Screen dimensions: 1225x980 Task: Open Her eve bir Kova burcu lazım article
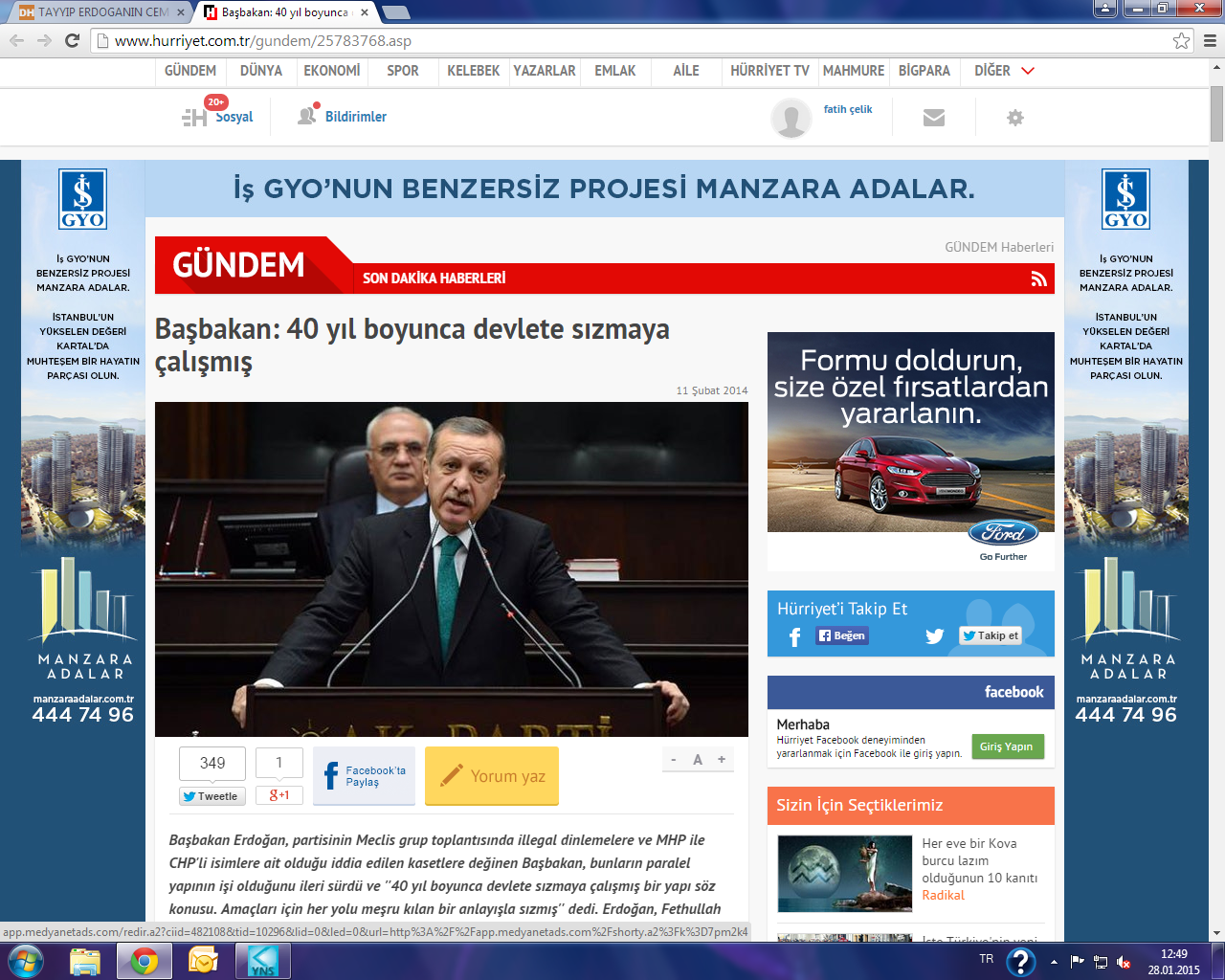pyautogui.click(x=980, y=860)
